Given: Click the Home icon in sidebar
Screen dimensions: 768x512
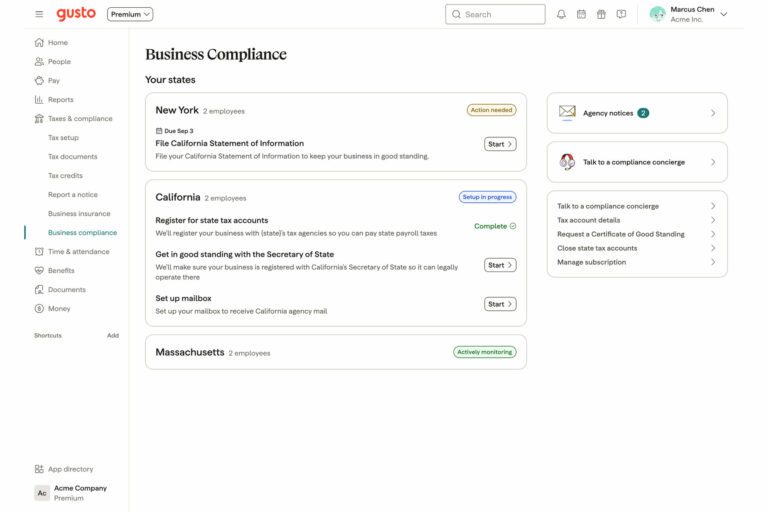Looking at the screenshot, I should pyautogui.click(x=39, y=43).
